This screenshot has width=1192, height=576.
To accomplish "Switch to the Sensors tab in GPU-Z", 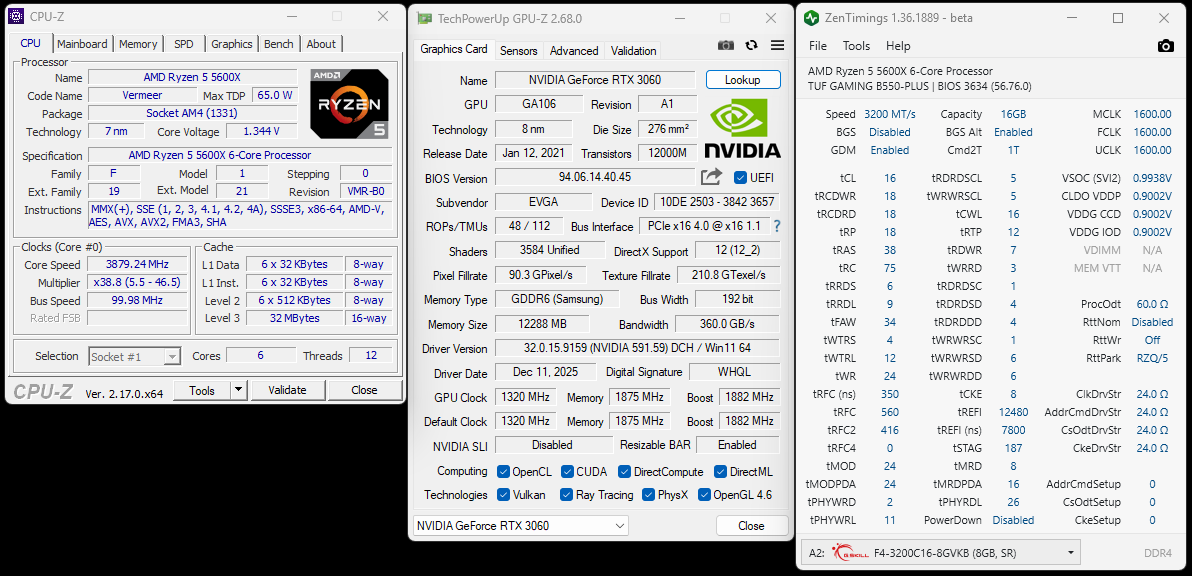I will [518, 51].
